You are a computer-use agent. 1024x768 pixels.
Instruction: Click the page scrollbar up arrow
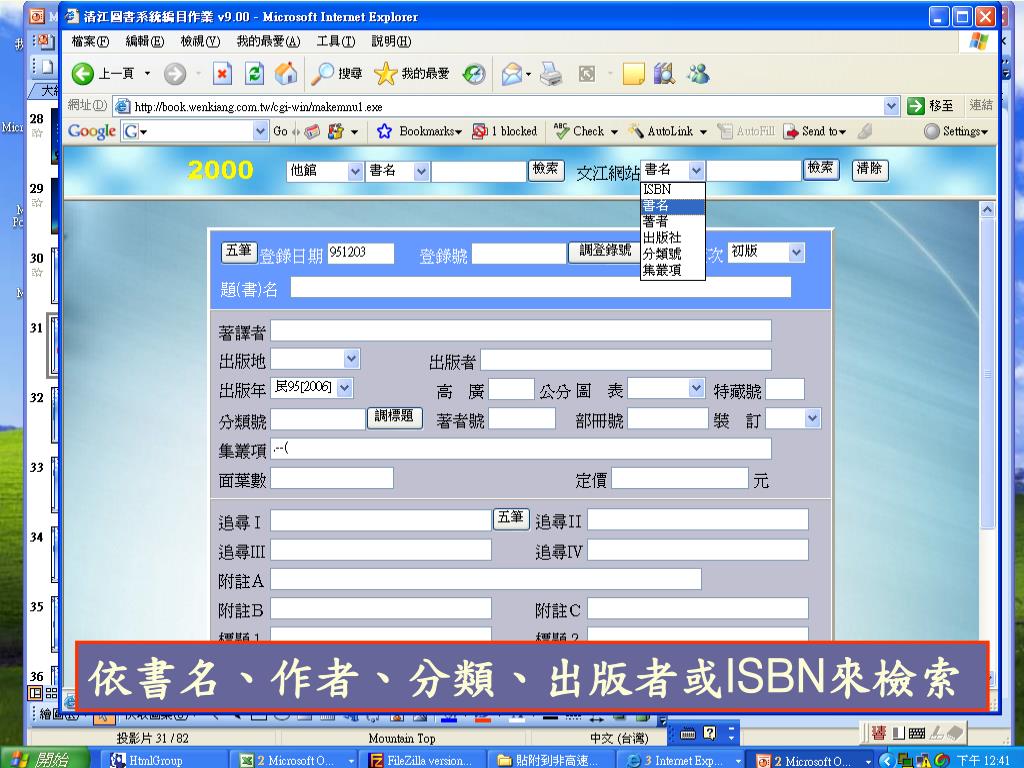(x=987, y=210)
